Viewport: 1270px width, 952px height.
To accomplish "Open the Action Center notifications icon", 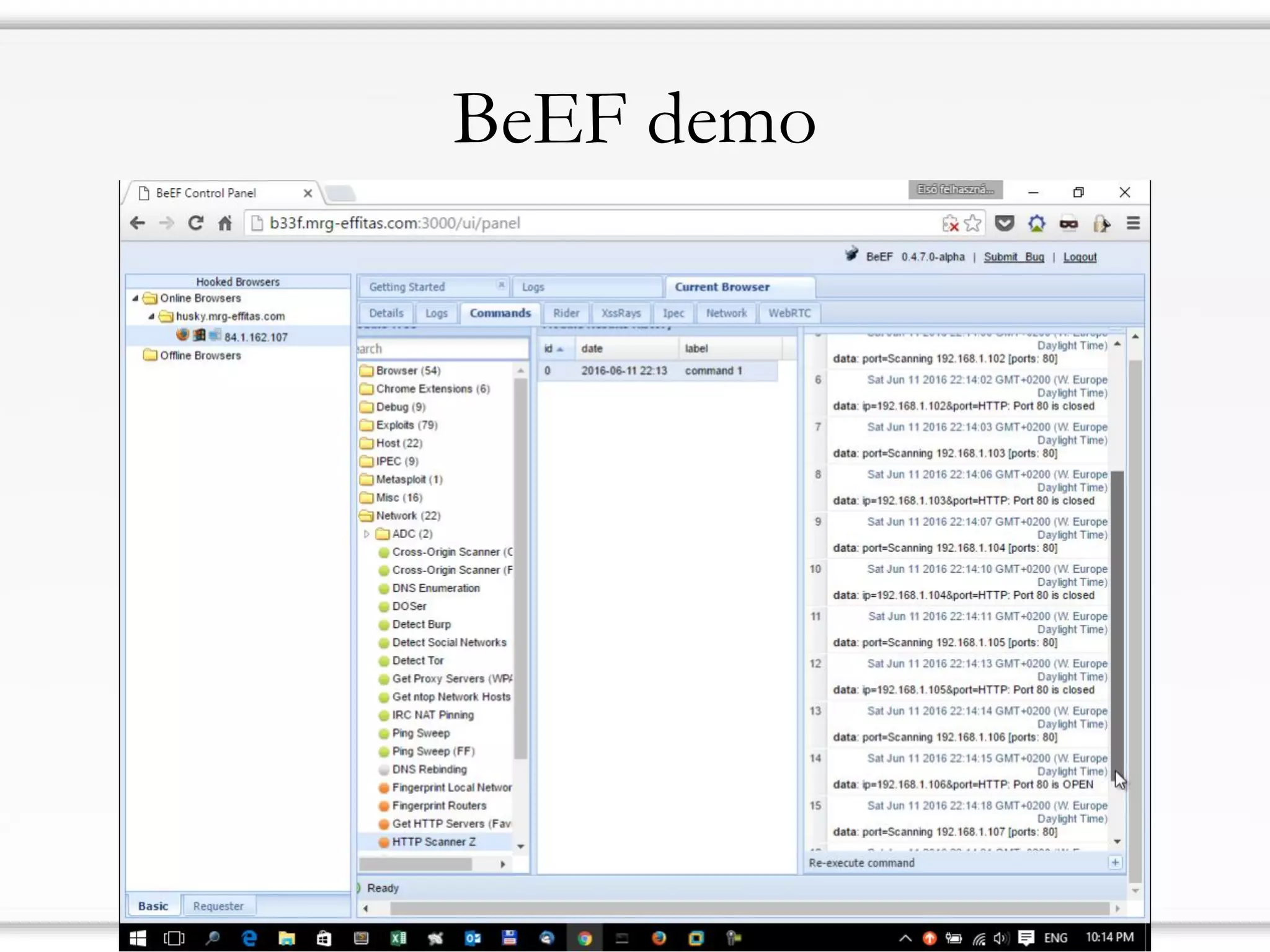I will 1026,938.
